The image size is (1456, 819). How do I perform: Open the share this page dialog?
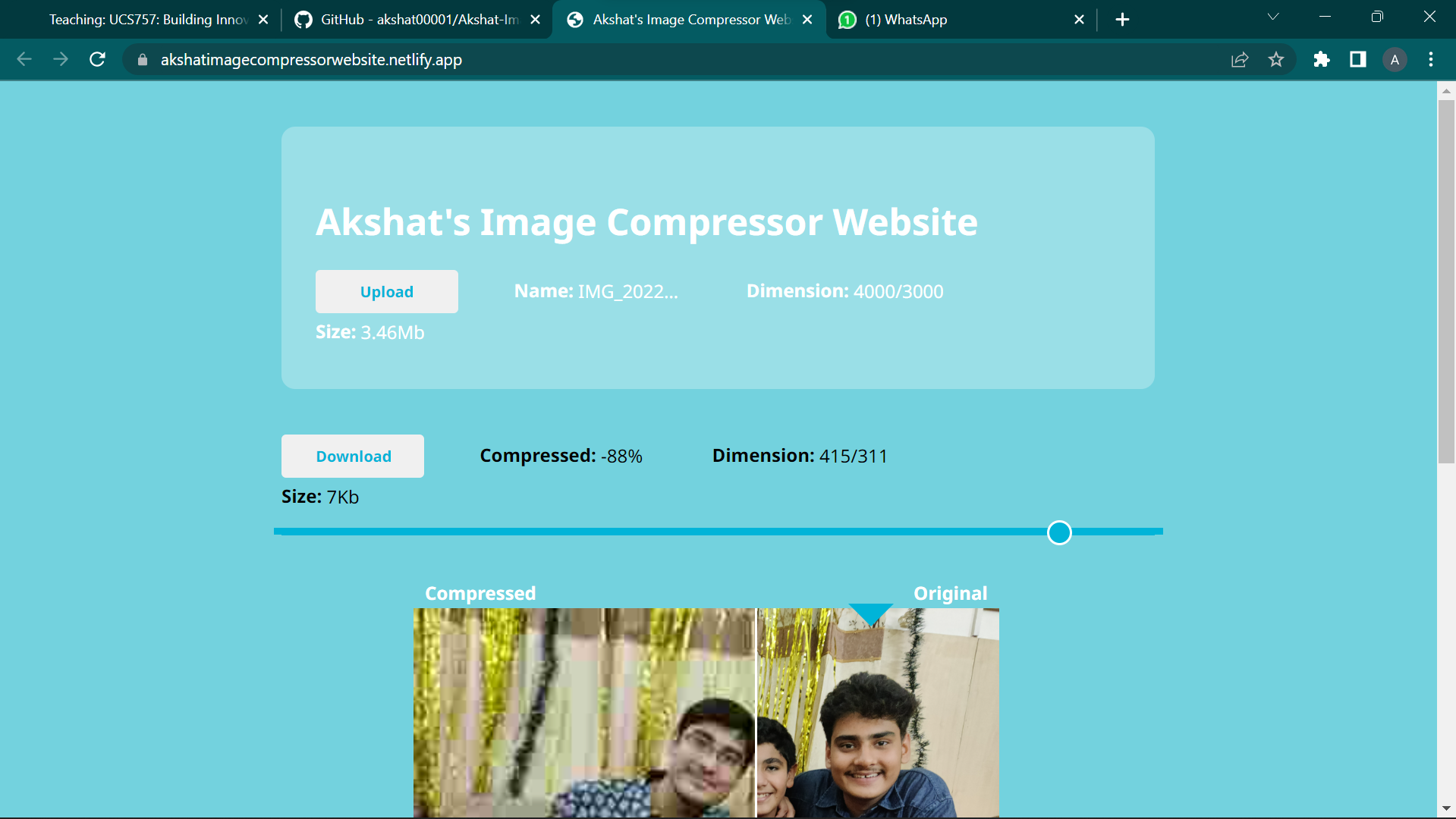click(x=1239, y=59)
